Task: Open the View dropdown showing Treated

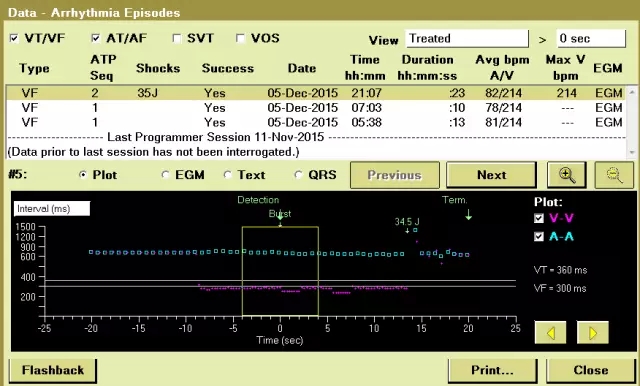Action: [467, 38]
